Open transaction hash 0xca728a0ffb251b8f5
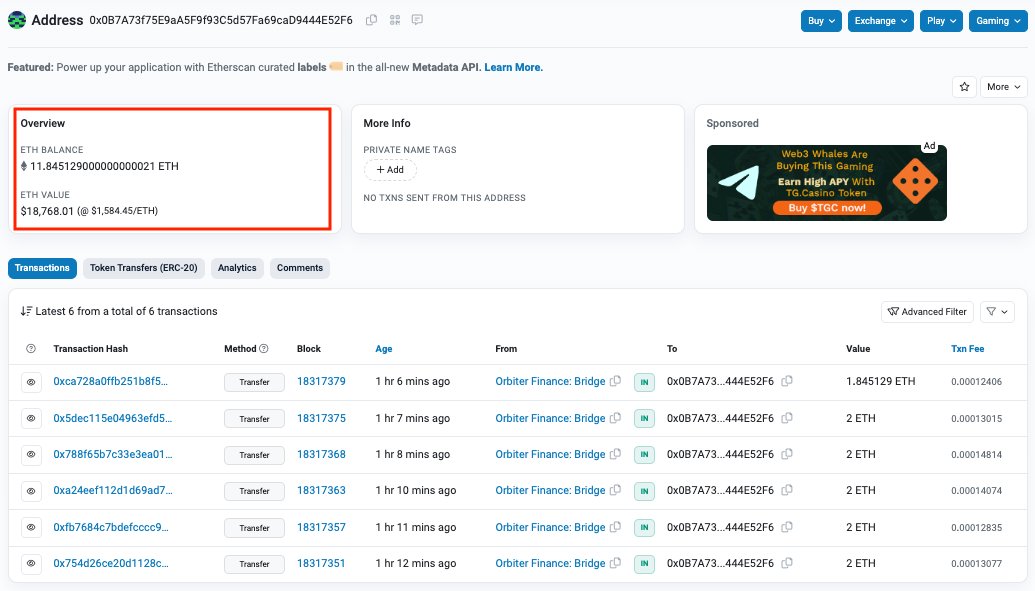Viewport: 1035px width, 591px height. pos(110,381)
